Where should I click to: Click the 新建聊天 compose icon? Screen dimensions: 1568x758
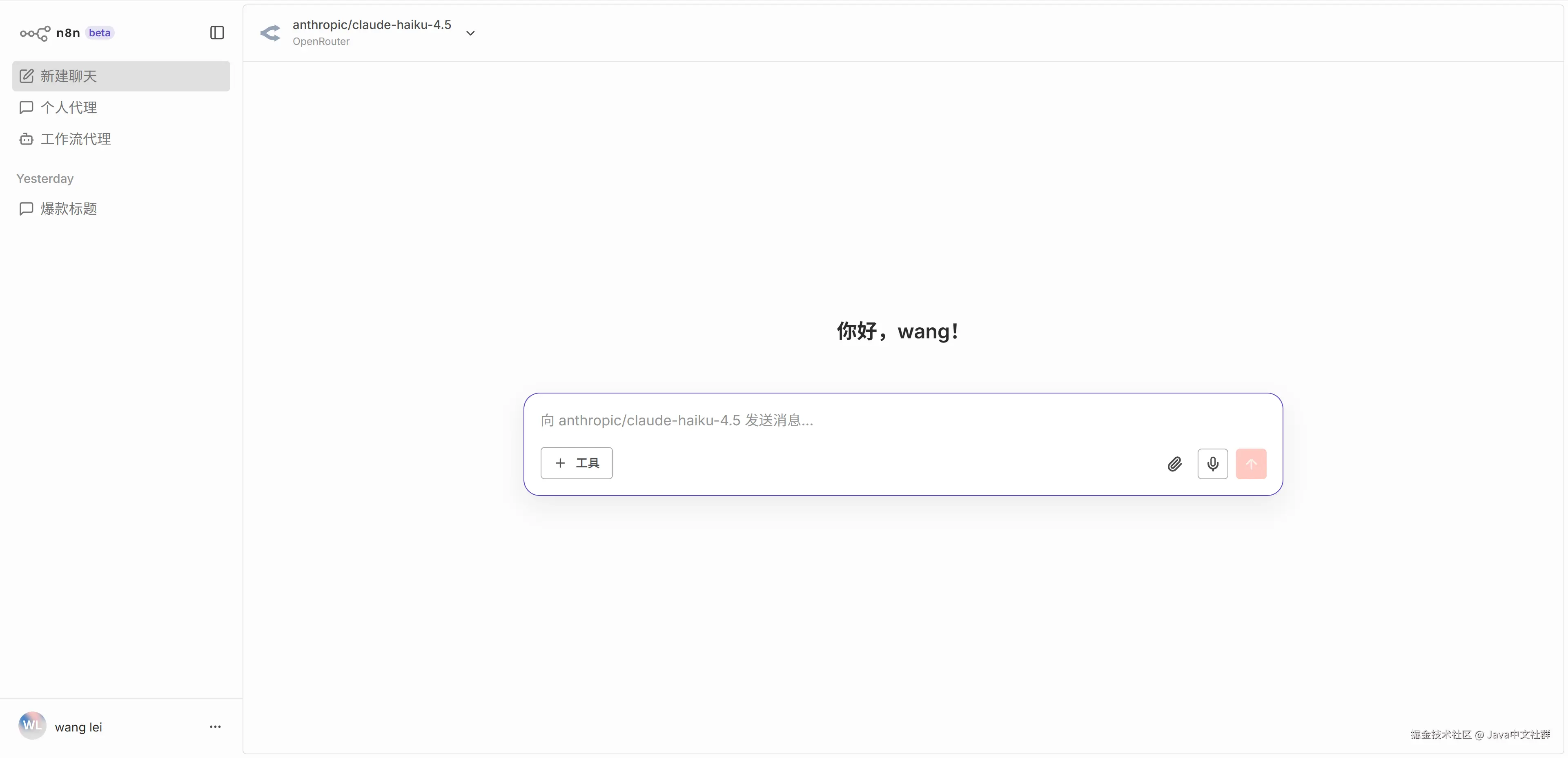(x=26, y=76)
